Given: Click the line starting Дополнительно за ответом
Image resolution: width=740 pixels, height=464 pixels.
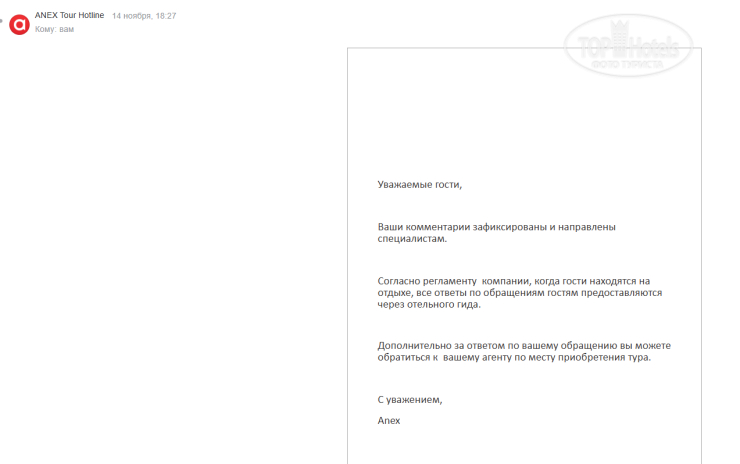Looking at the screenshot, I should [x=524, y=346].
